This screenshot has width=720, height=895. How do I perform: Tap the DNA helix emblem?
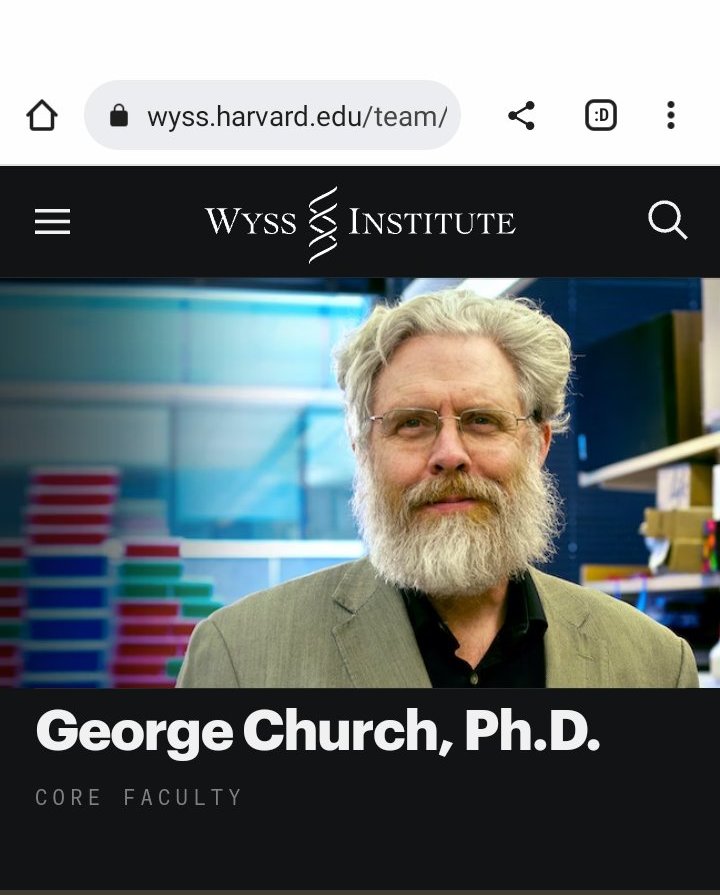(323, 224)
